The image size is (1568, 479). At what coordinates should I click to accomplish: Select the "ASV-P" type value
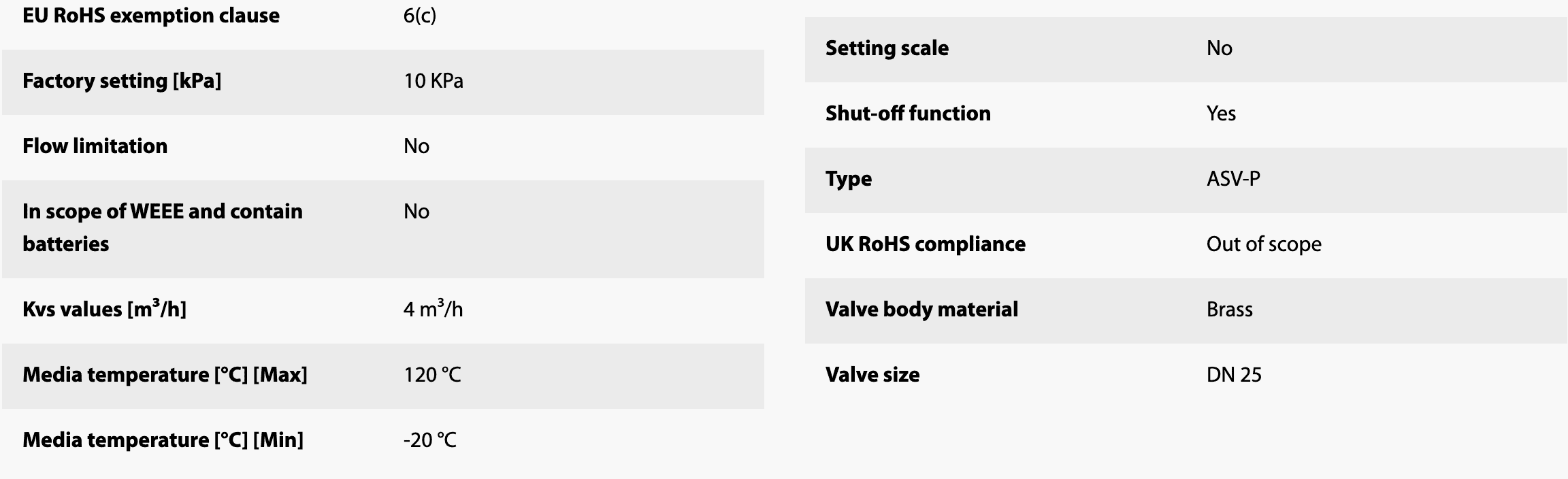tap(1233, 179)
